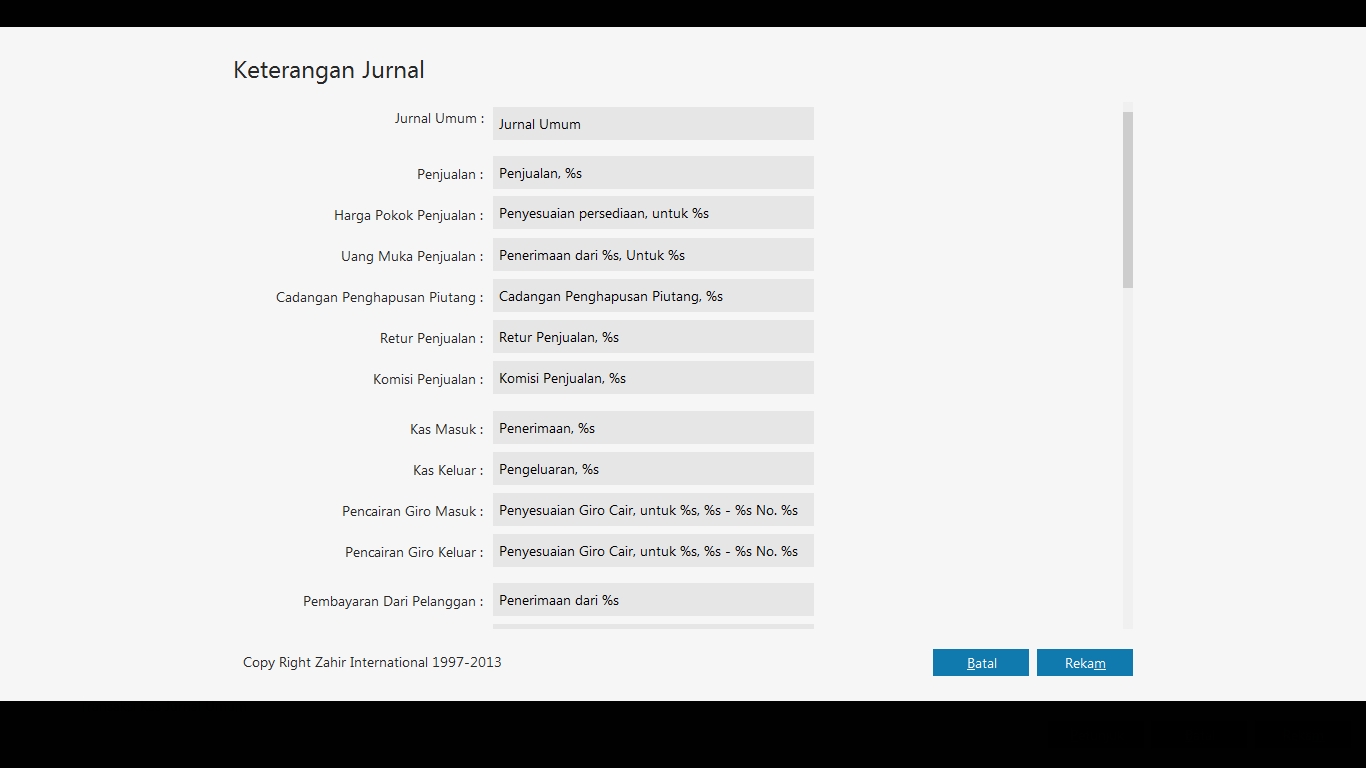Viewport: 1366px width, 768px height.
Task: Click the scrollbar track below the thumb
Action: 1128,460
